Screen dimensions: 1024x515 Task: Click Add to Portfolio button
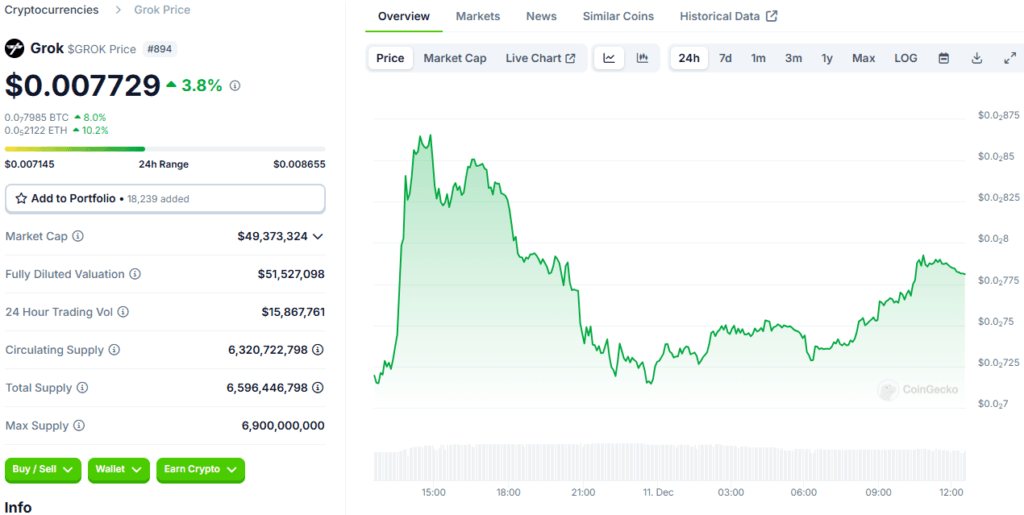(x=165, y=198)
